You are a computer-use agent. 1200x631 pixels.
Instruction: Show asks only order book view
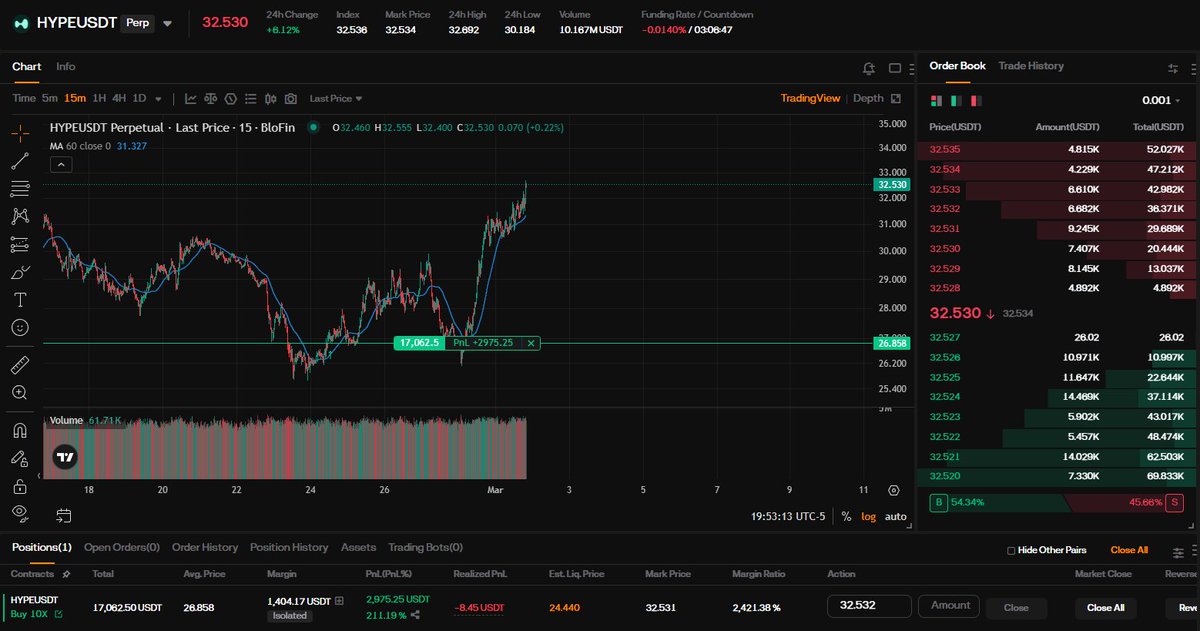(x=976, y=101)
